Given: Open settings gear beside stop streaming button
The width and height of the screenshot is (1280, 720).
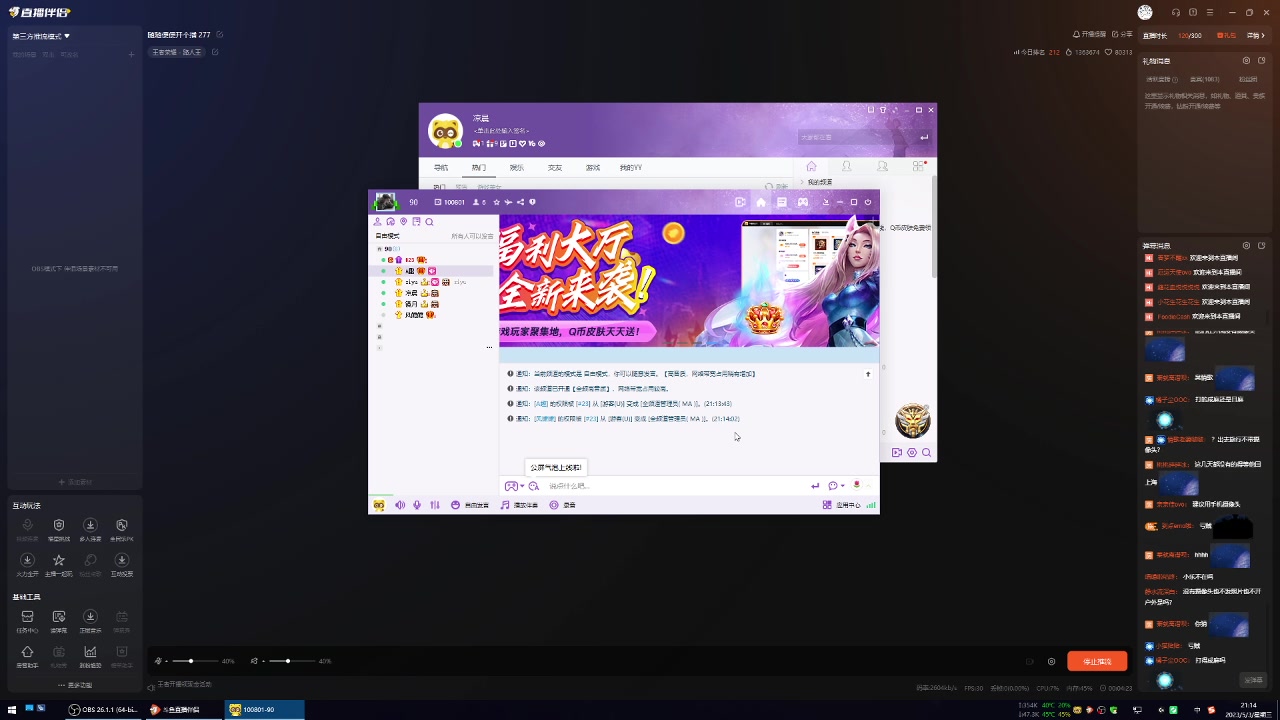Looking at the screenshot, I should click(x=1051, y=661).
